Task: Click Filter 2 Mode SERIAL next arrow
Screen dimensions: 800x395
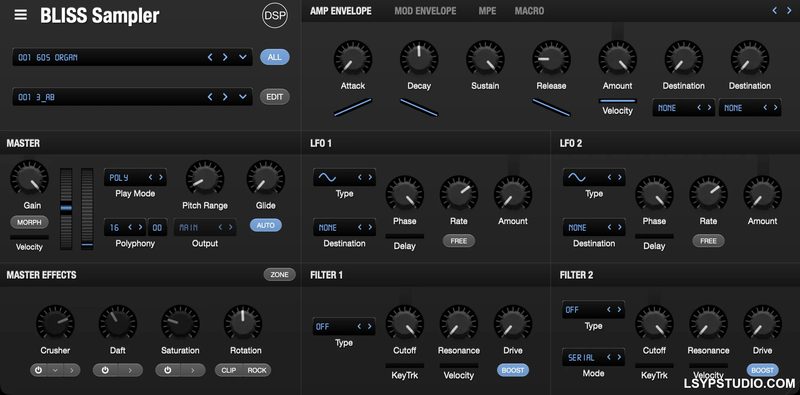Action: 619,358
